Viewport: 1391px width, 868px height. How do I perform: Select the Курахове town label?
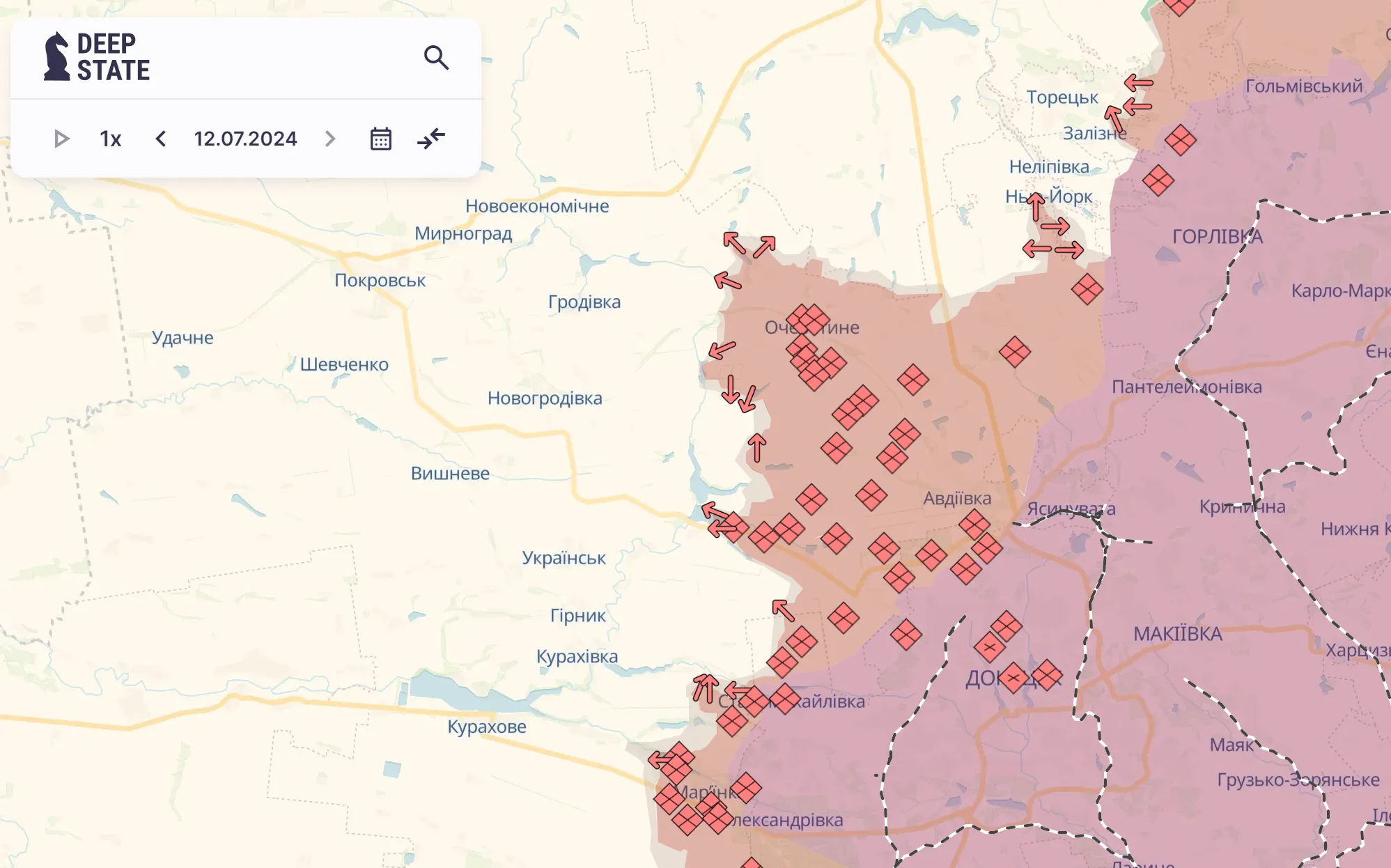(x=486, y=727)
